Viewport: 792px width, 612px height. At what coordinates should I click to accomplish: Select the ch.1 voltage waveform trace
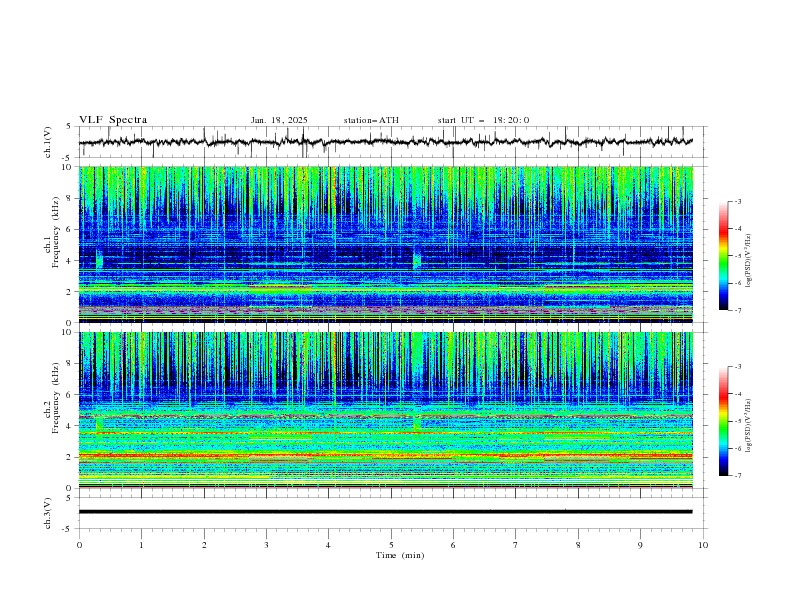[385, 142]
